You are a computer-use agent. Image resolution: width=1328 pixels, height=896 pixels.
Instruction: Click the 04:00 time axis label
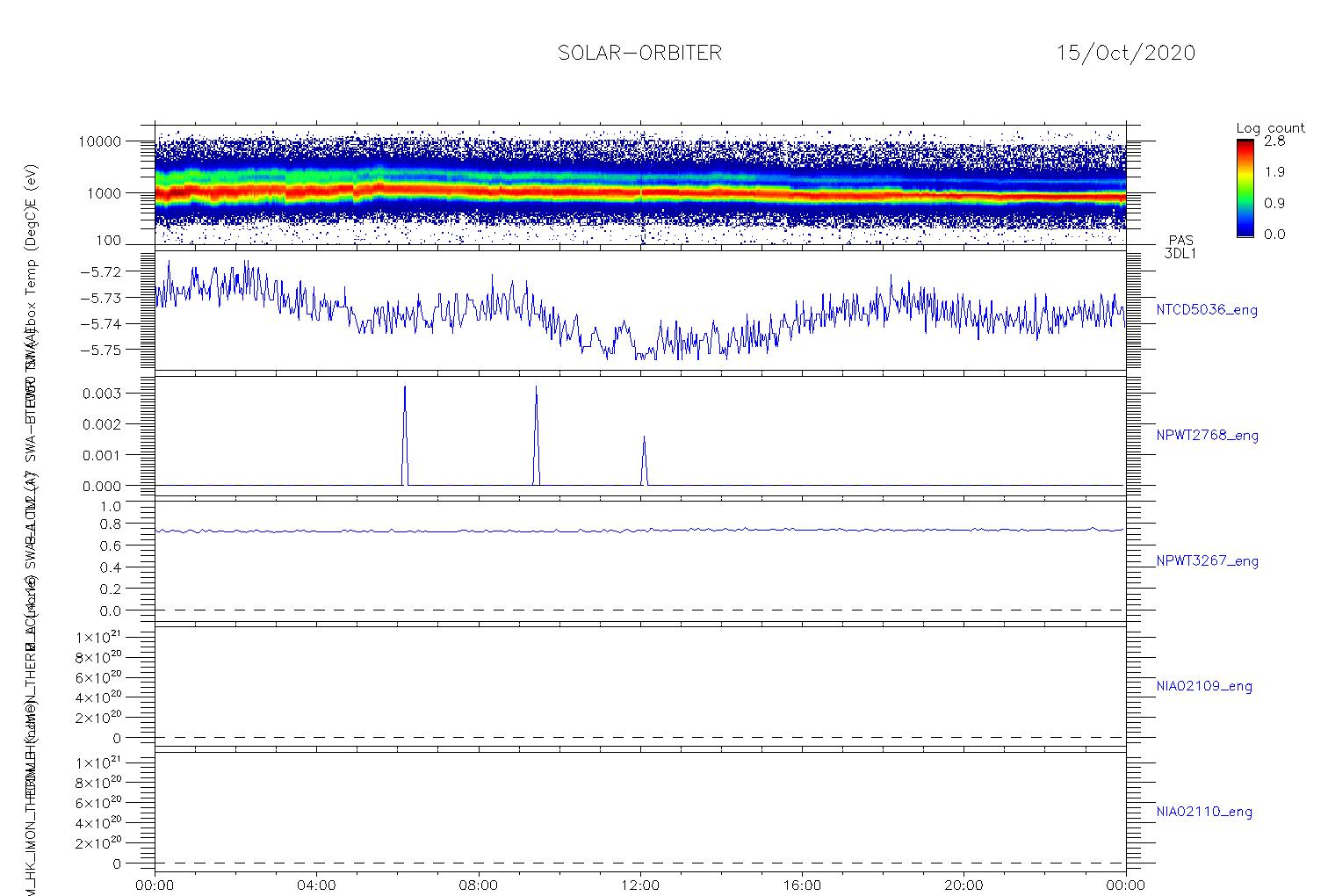click(316, 885)
